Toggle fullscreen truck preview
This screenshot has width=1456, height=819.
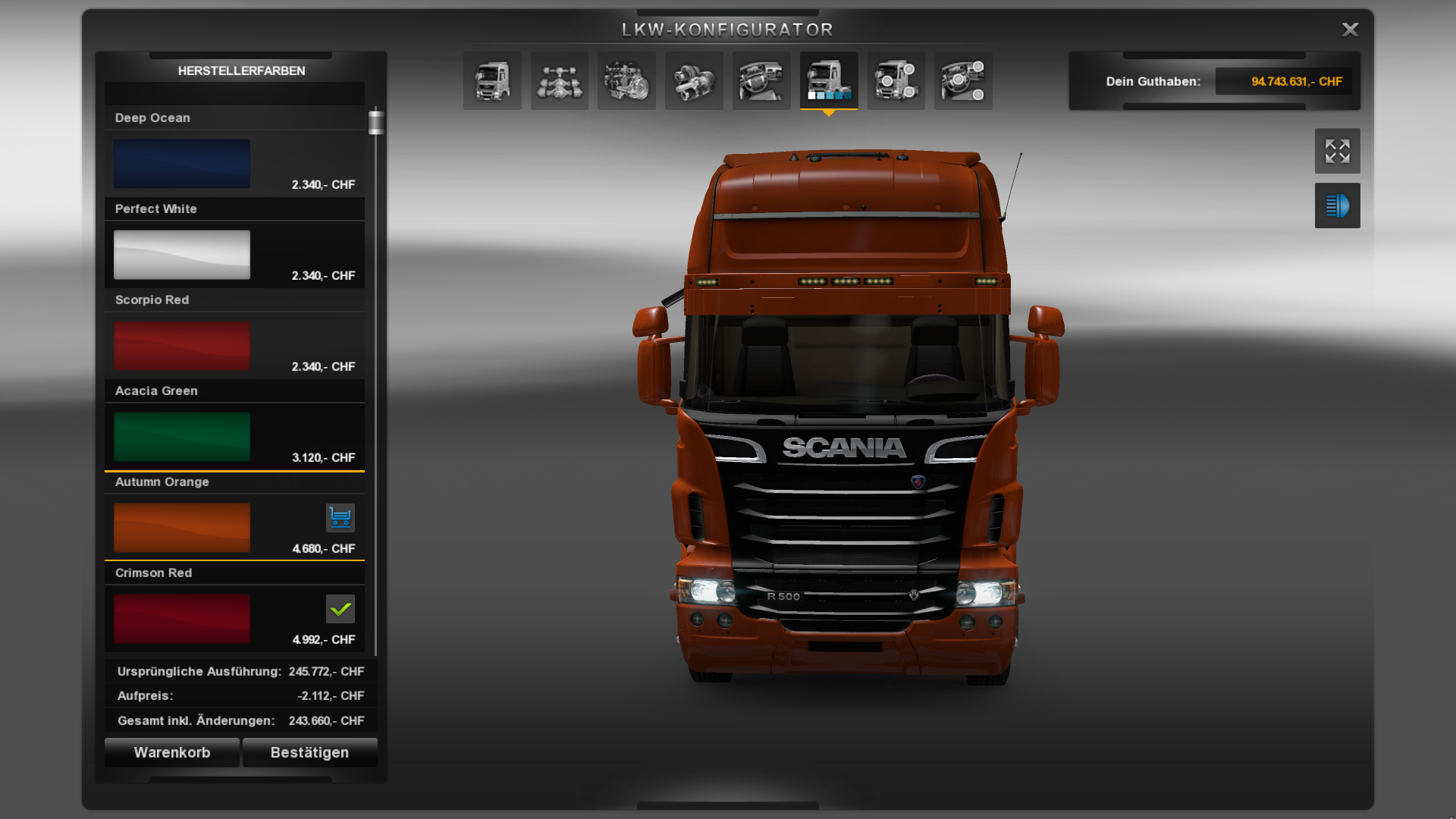[x=1338, y=151]
